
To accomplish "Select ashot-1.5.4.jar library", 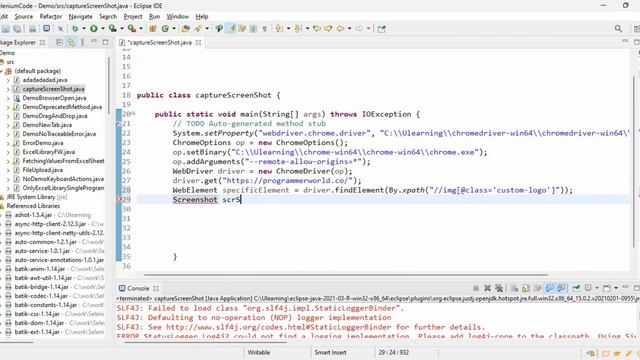I will (x=33, y=215).
